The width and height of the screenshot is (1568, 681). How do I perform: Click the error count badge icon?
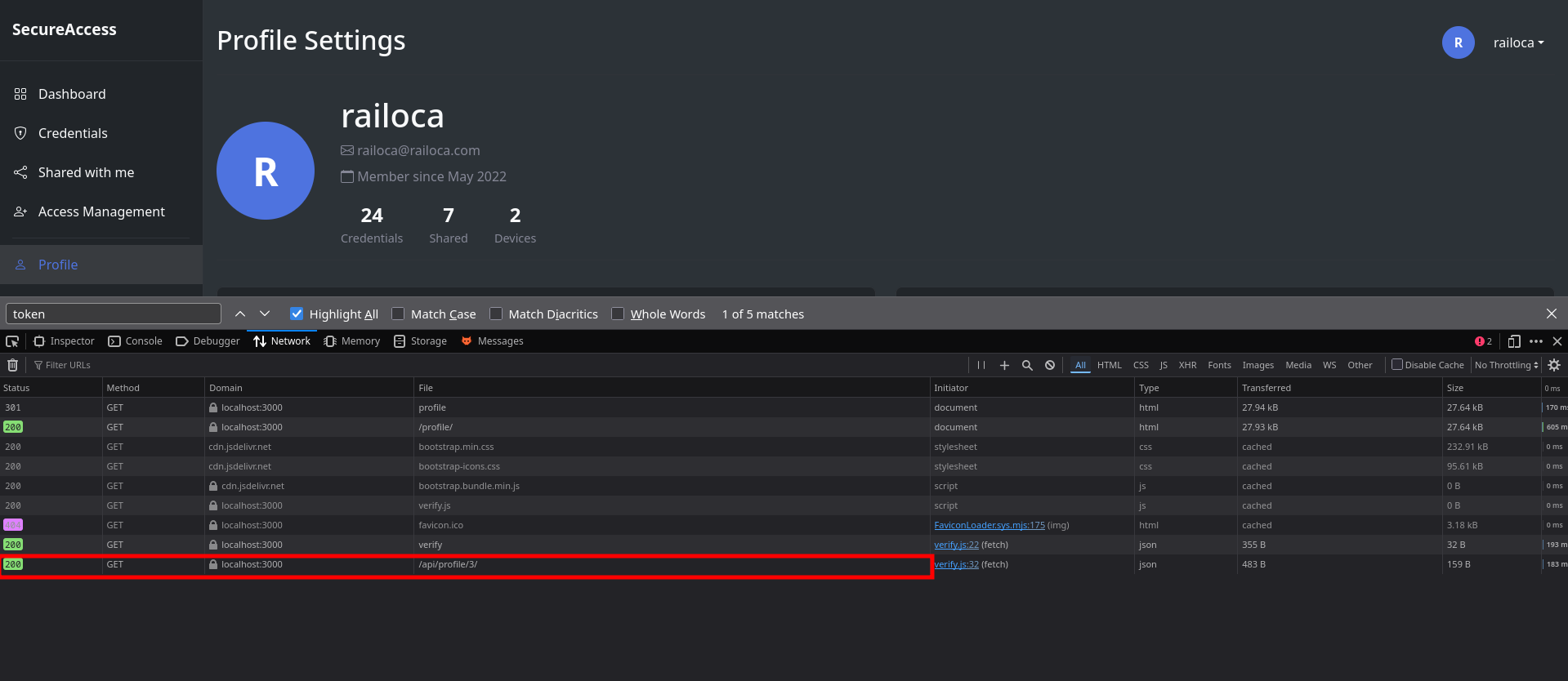[1483, 341]
